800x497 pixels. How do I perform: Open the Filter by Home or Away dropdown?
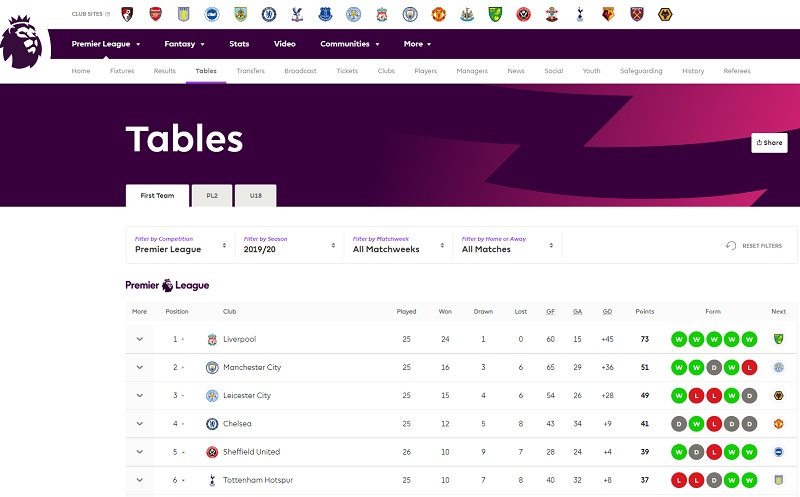click(507, 245)
